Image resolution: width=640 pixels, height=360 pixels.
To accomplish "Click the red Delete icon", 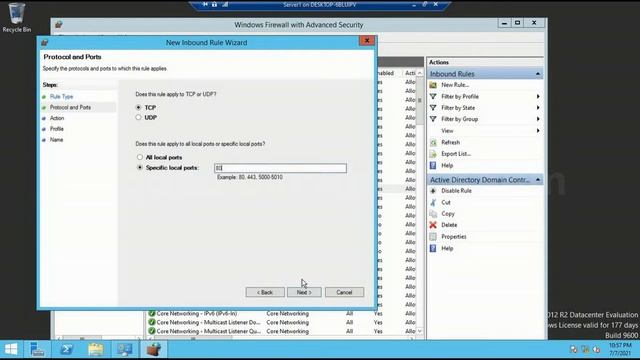I will [x=433, y=225].
